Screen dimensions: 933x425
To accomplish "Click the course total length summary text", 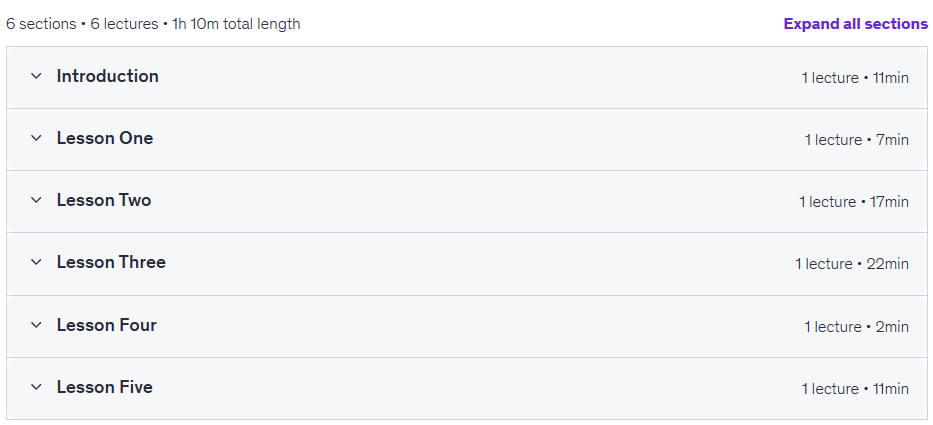I will [x=154, y=24].
